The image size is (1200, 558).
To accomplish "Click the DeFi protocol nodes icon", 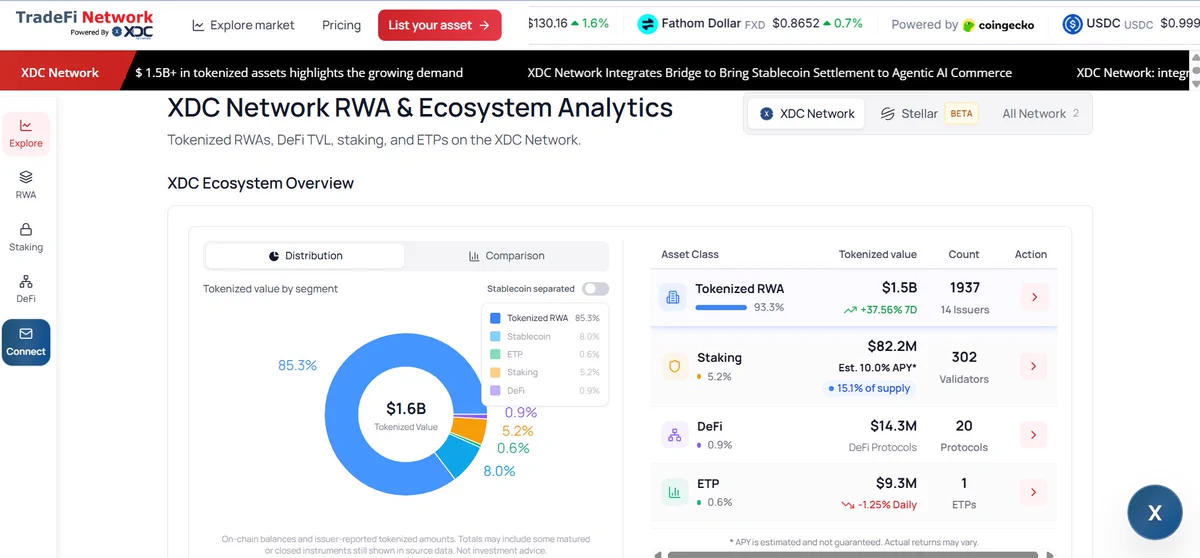I will 673,435.
